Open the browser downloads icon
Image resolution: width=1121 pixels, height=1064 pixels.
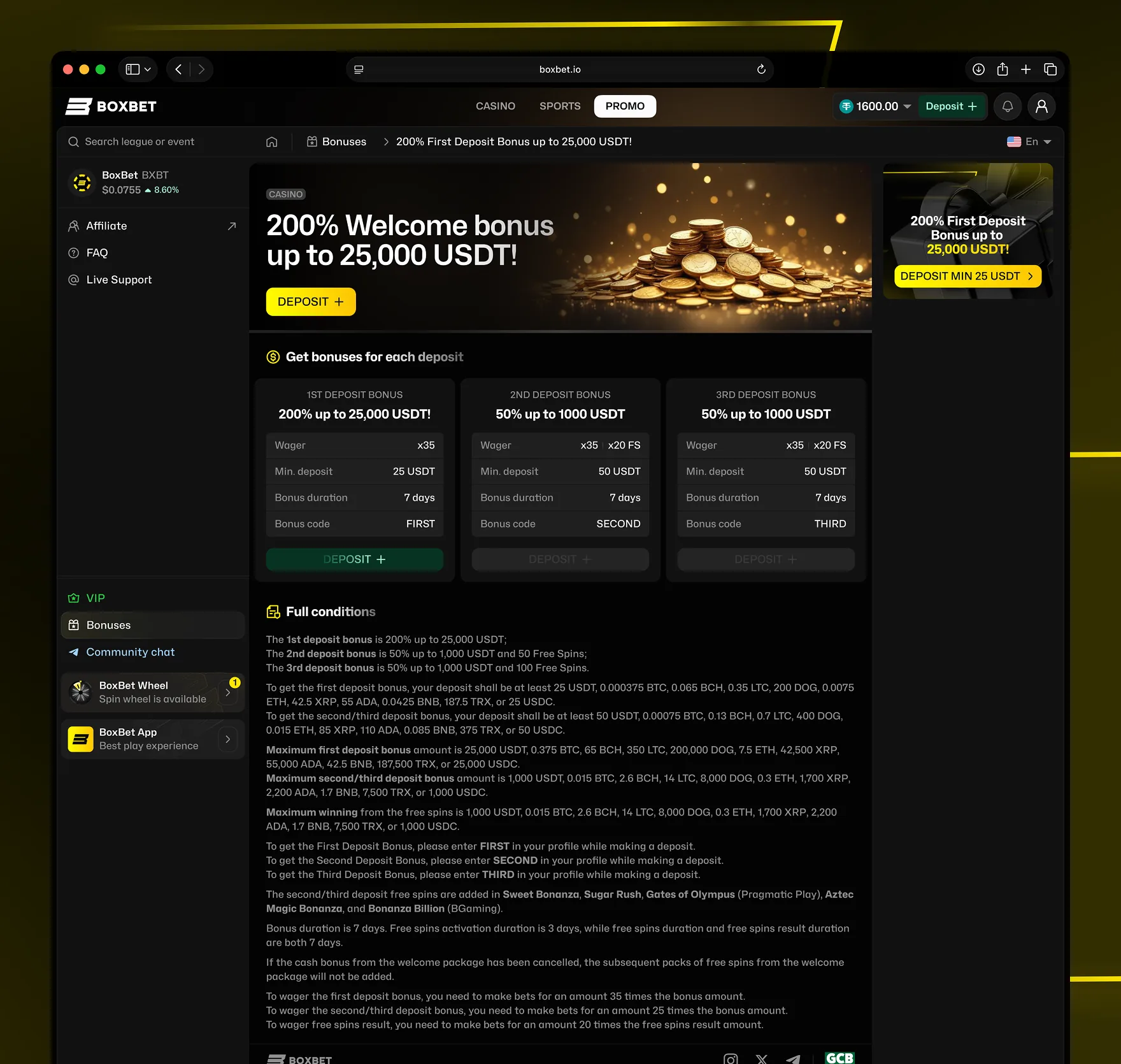tap(979, 69)
